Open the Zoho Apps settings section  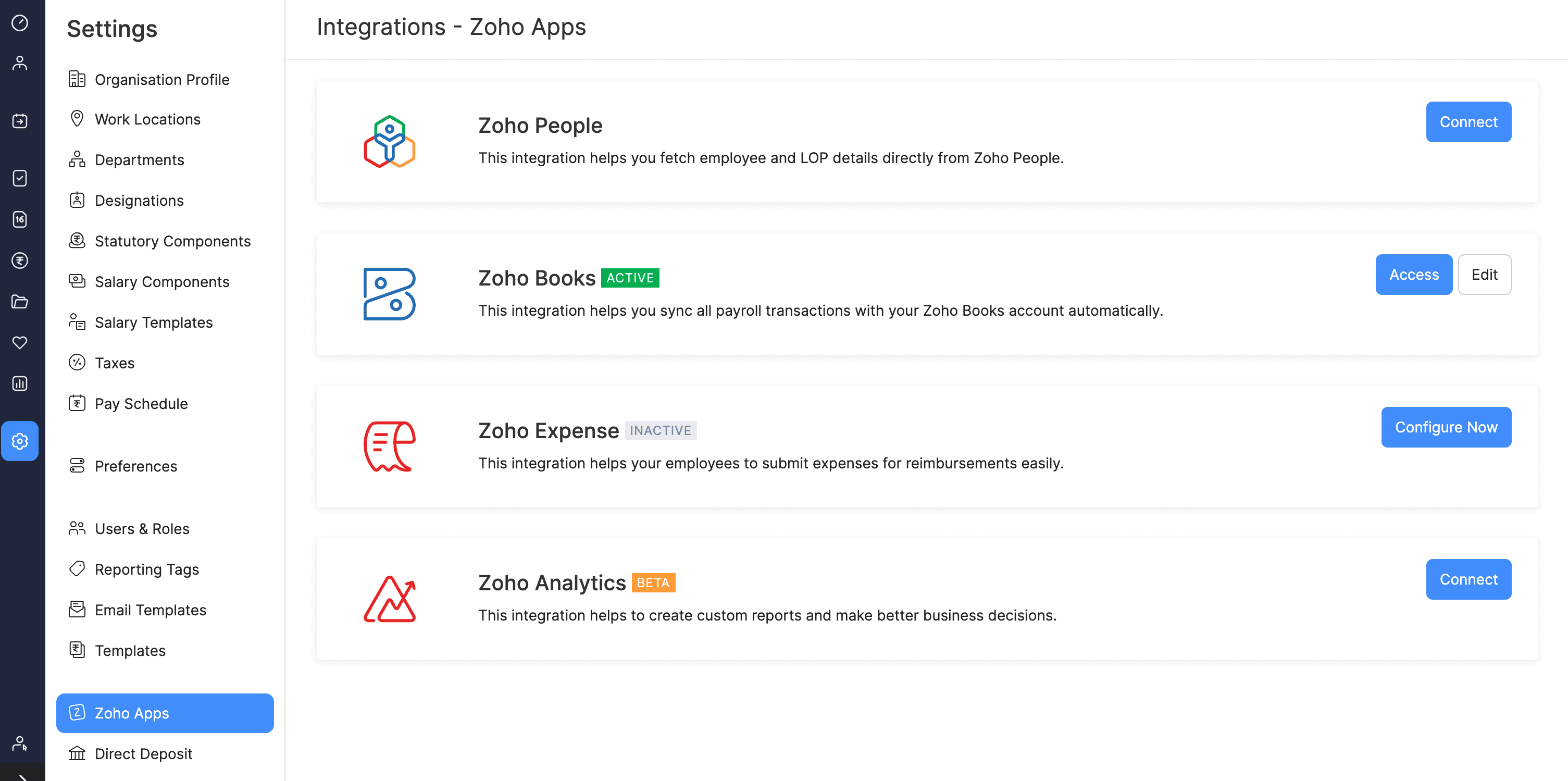tap(164, 713)
